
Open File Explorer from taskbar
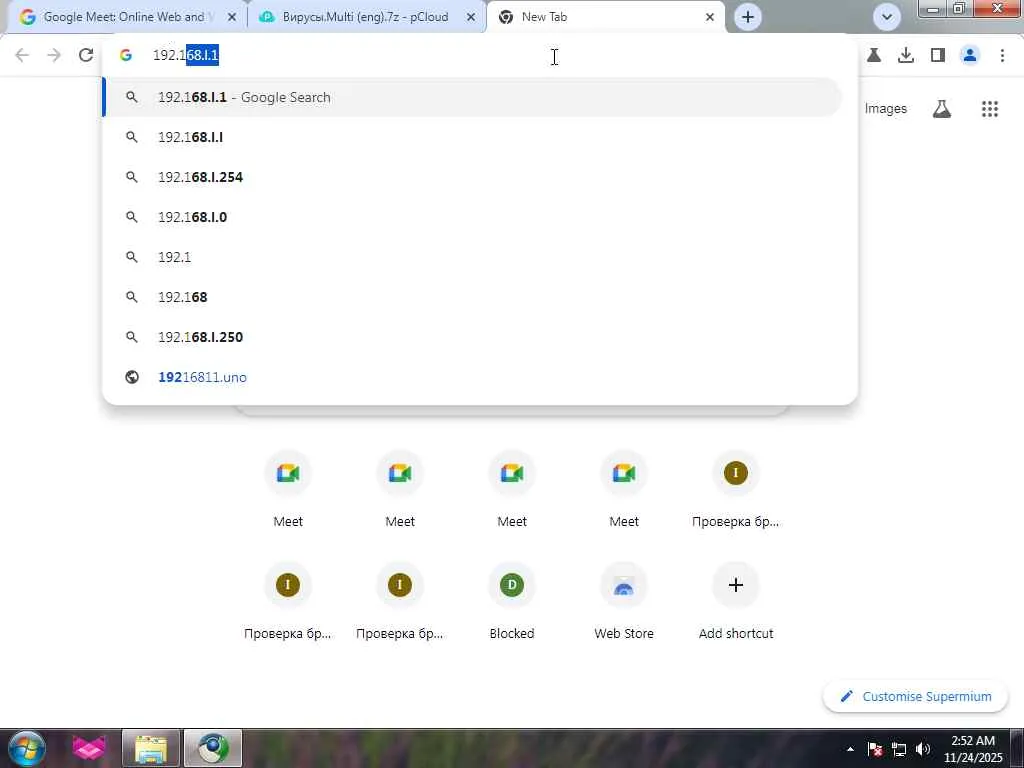coord(151,748)
